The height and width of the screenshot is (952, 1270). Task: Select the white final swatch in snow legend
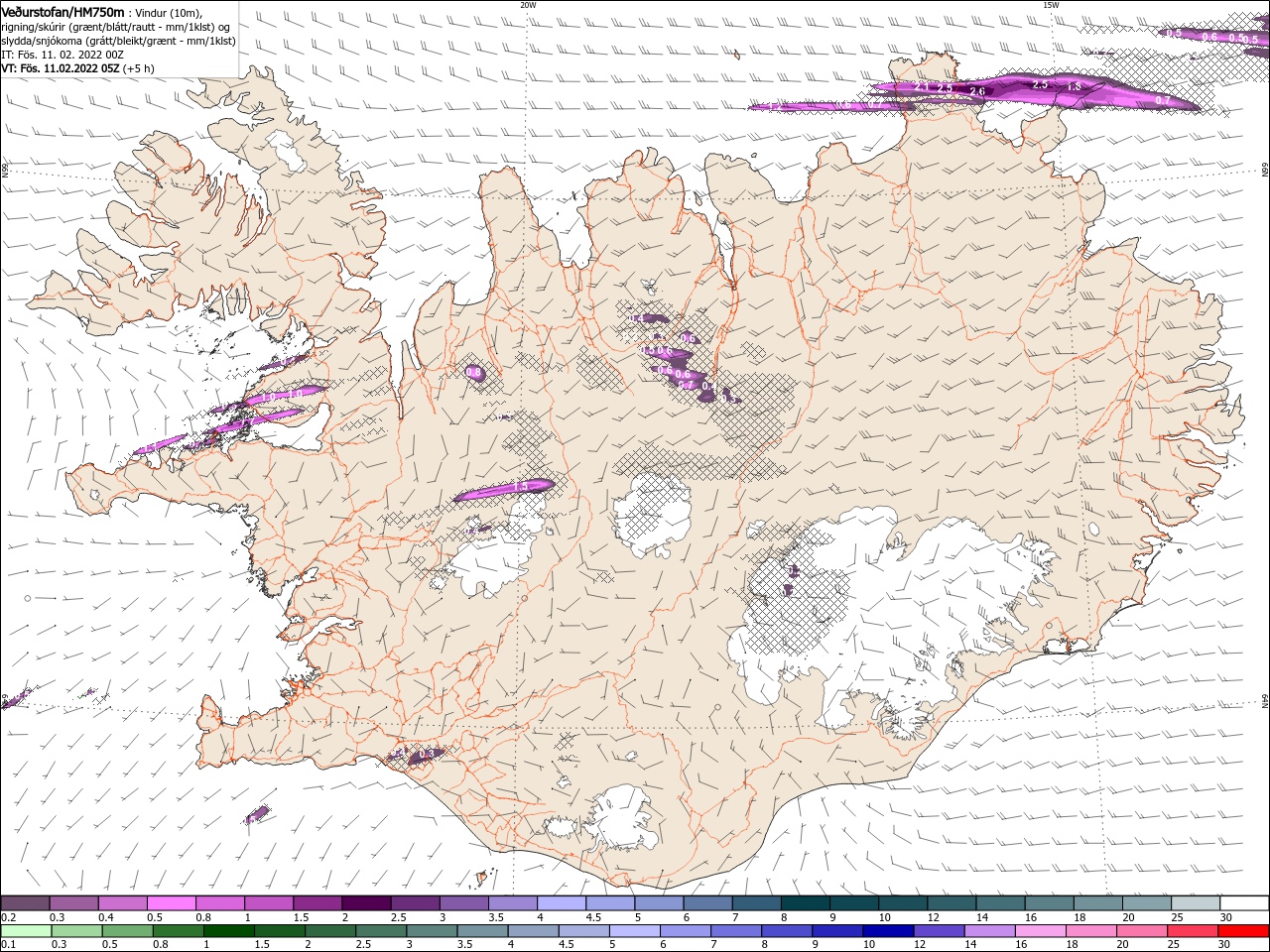pyautogui.click(x=1244, y=903)
